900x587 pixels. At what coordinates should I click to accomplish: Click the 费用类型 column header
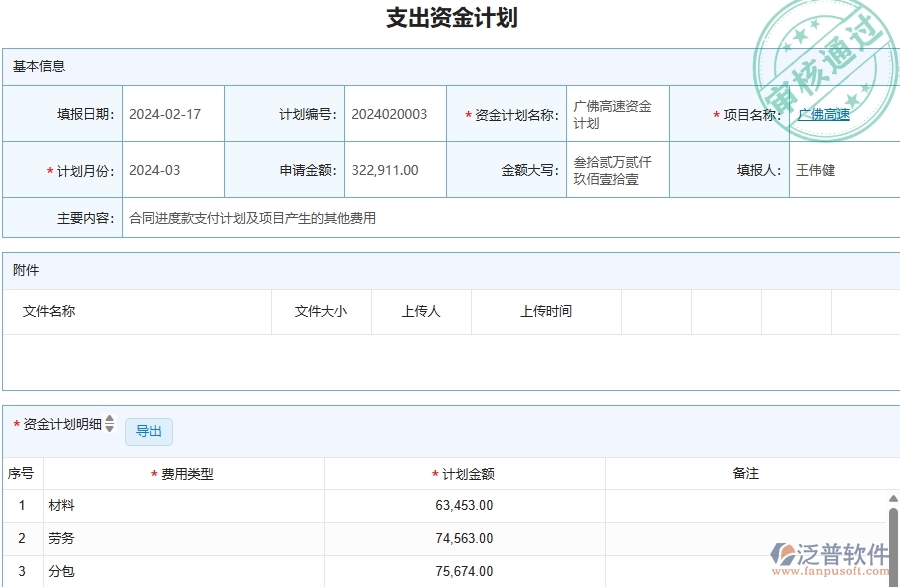coord(180,474)
